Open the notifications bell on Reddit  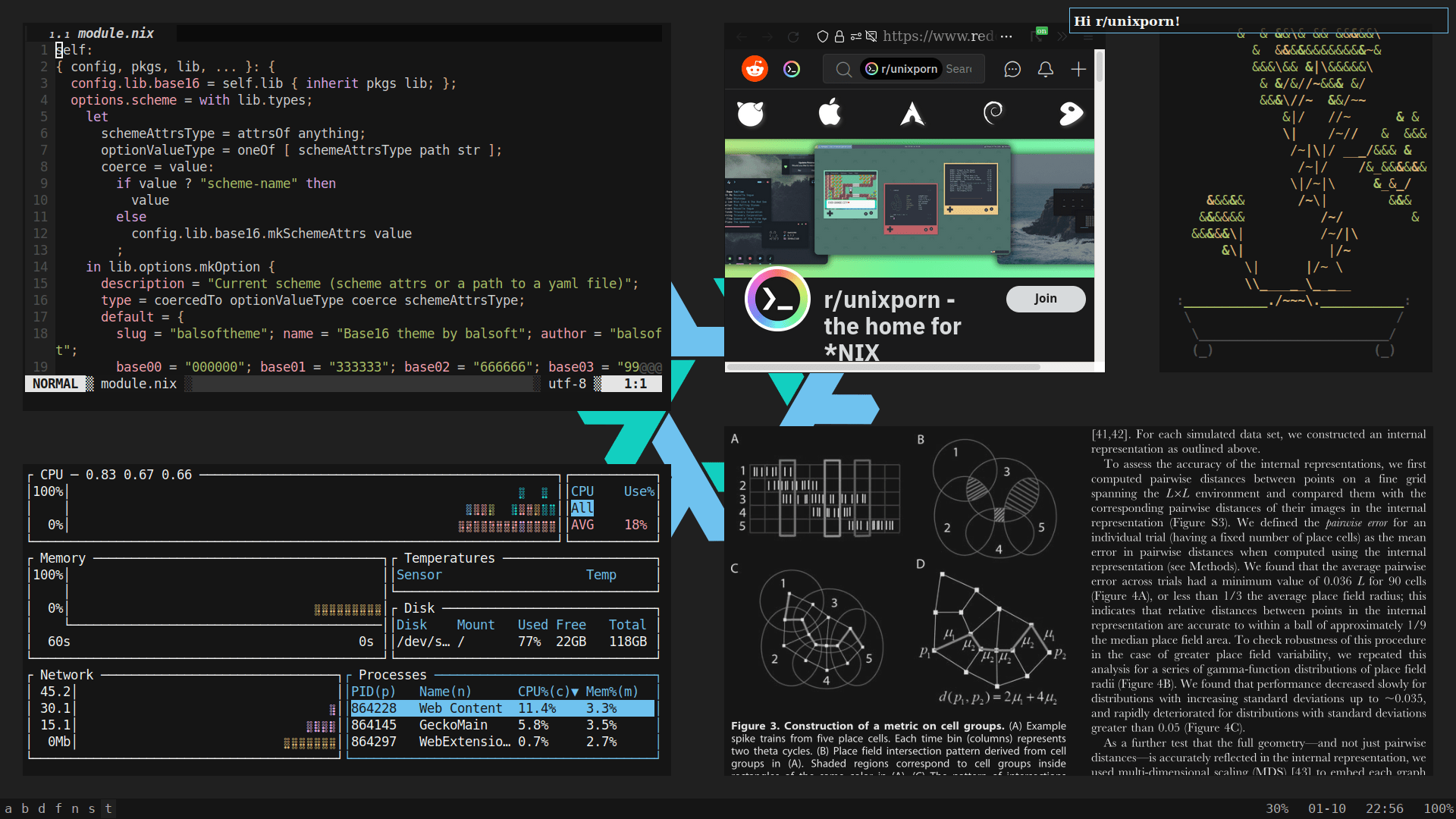pyautogui.click(x=1045, y=70)
